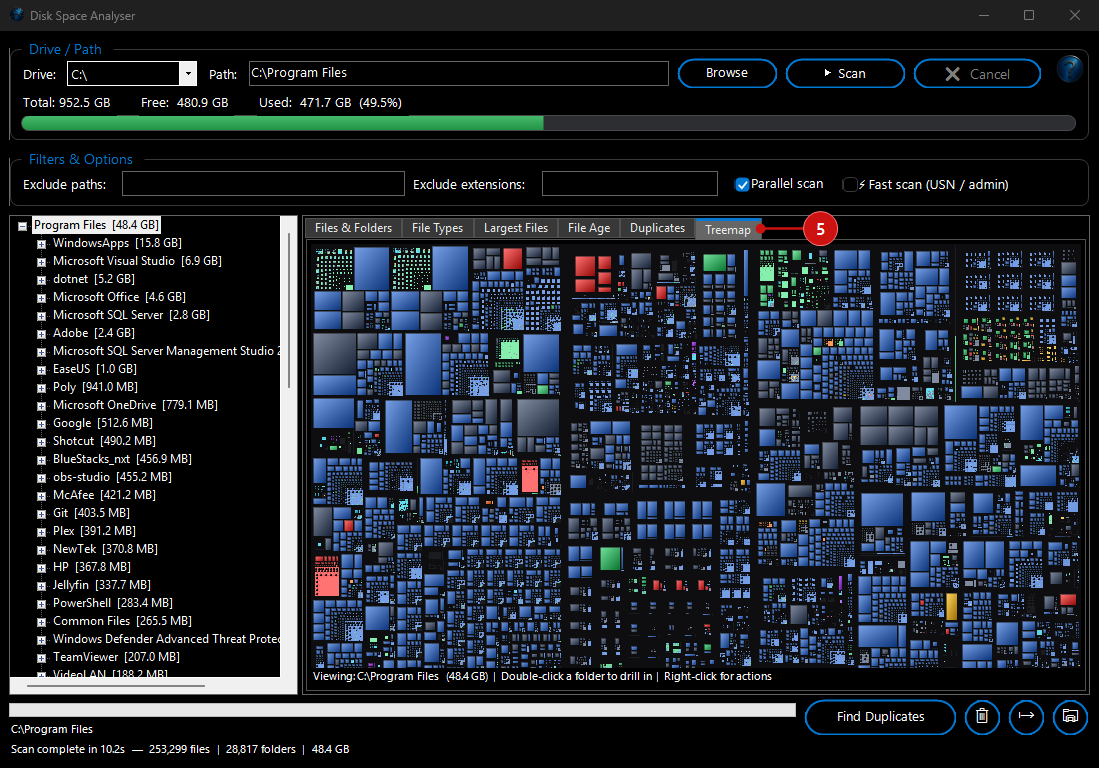Click the Browse button
Viewport: 1099px width, 768px height.
pyautogui.click(x=727, y=73)
